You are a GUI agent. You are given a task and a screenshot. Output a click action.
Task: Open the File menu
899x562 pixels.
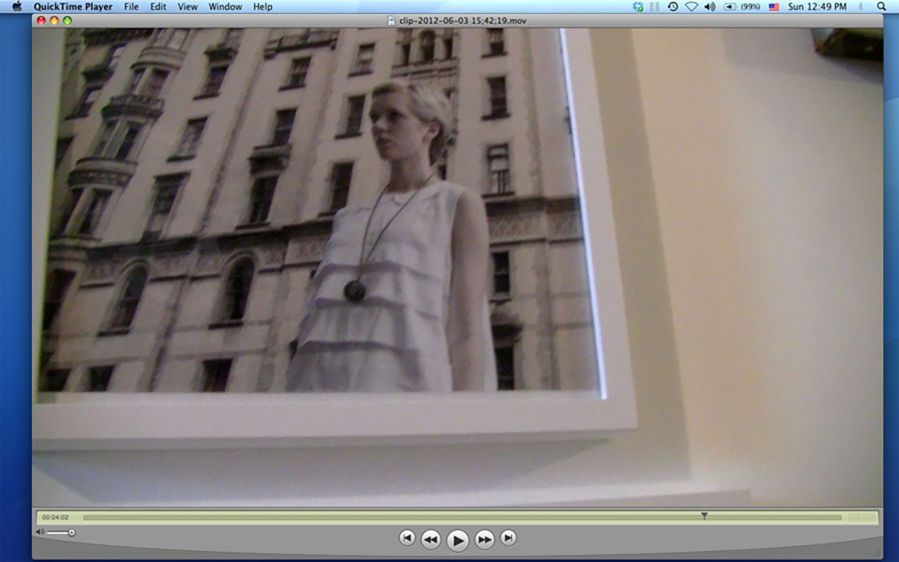pos(131,7)
